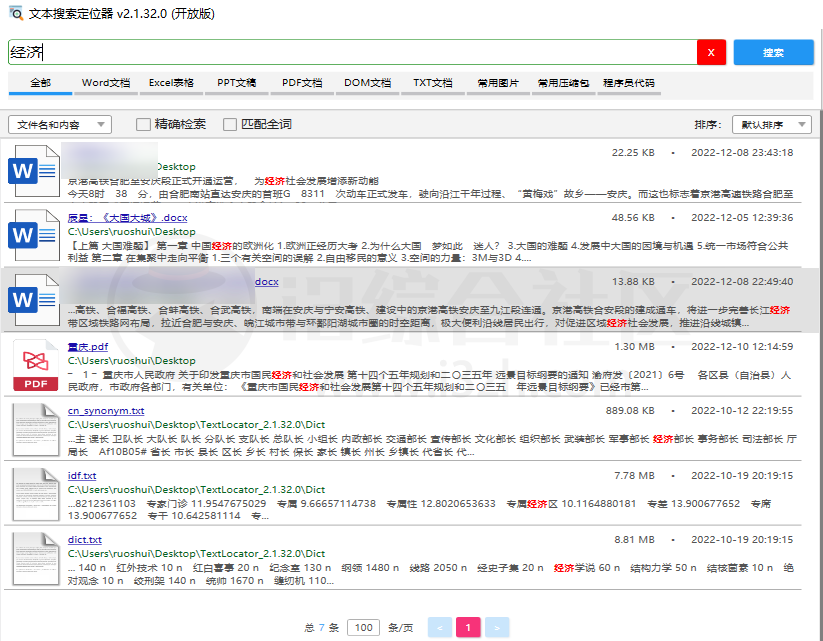The width and height of the screenshot is (823, 641).
Task: Click path C:\Users\ruoshui\Desktop under 重庆.pdf
Action: pos(131,361)
